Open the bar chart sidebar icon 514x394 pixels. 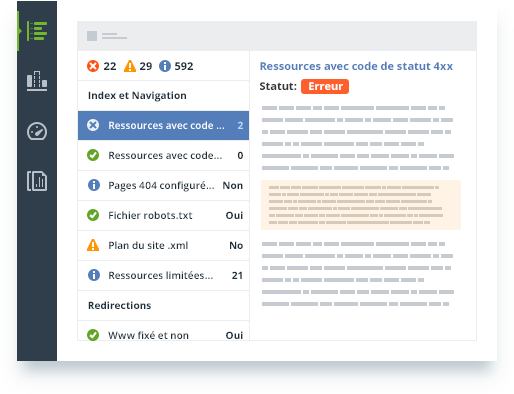point(37,81)
